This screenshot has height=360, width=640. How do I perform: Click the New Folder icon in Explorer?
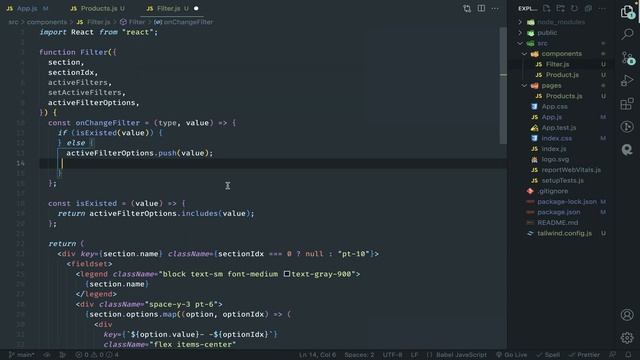[560, 9]
